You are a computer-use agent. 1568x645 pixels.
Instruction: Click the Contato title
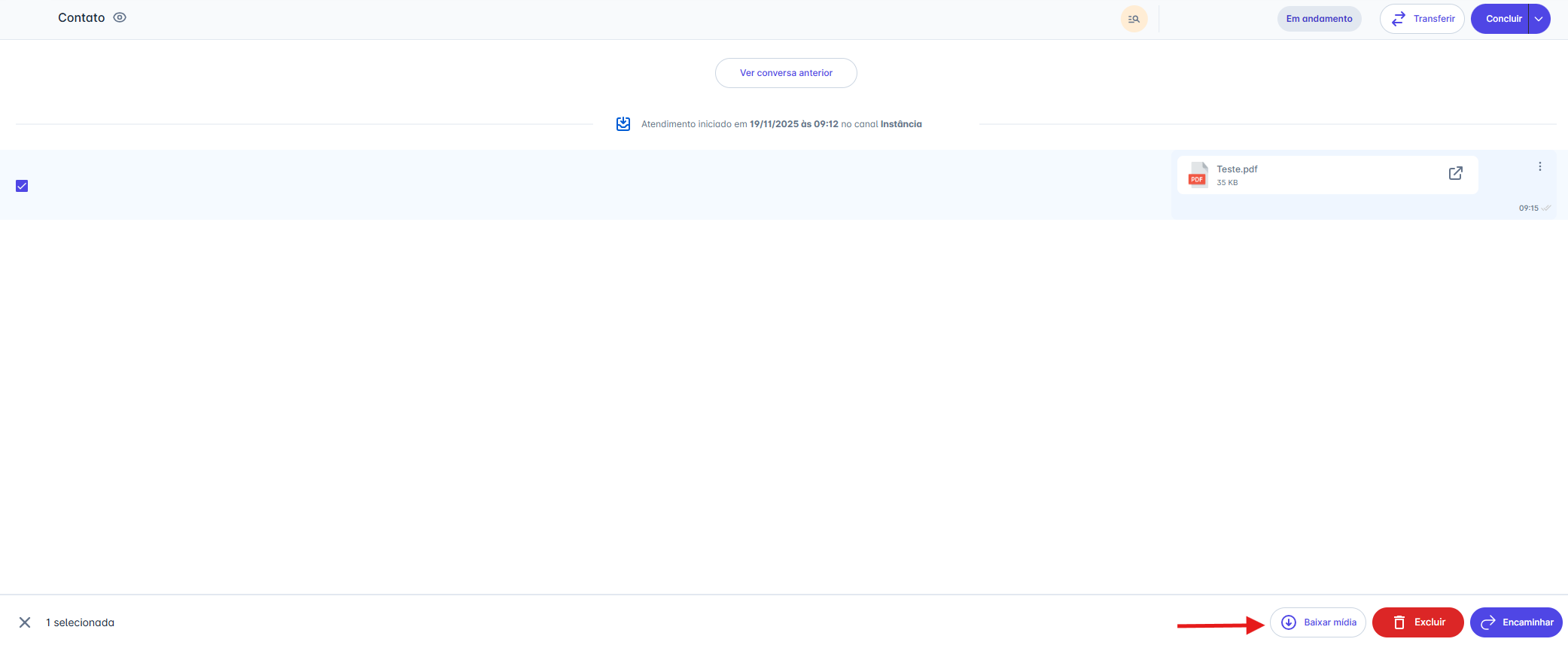81,17
